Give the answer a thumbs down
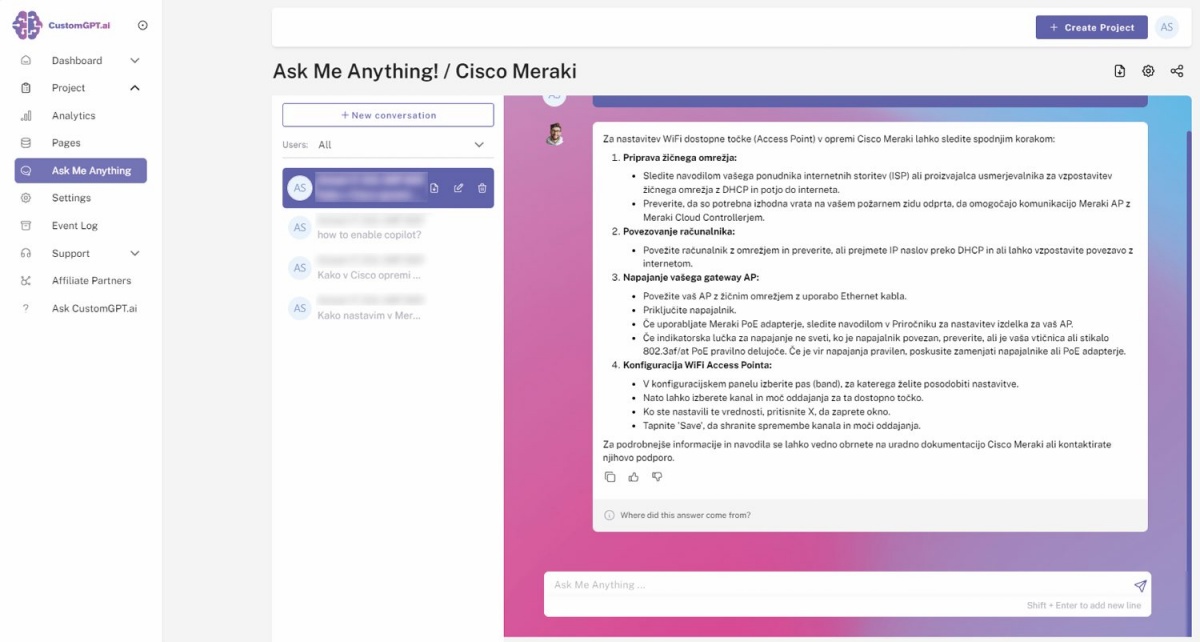 [x=657, y=477]
